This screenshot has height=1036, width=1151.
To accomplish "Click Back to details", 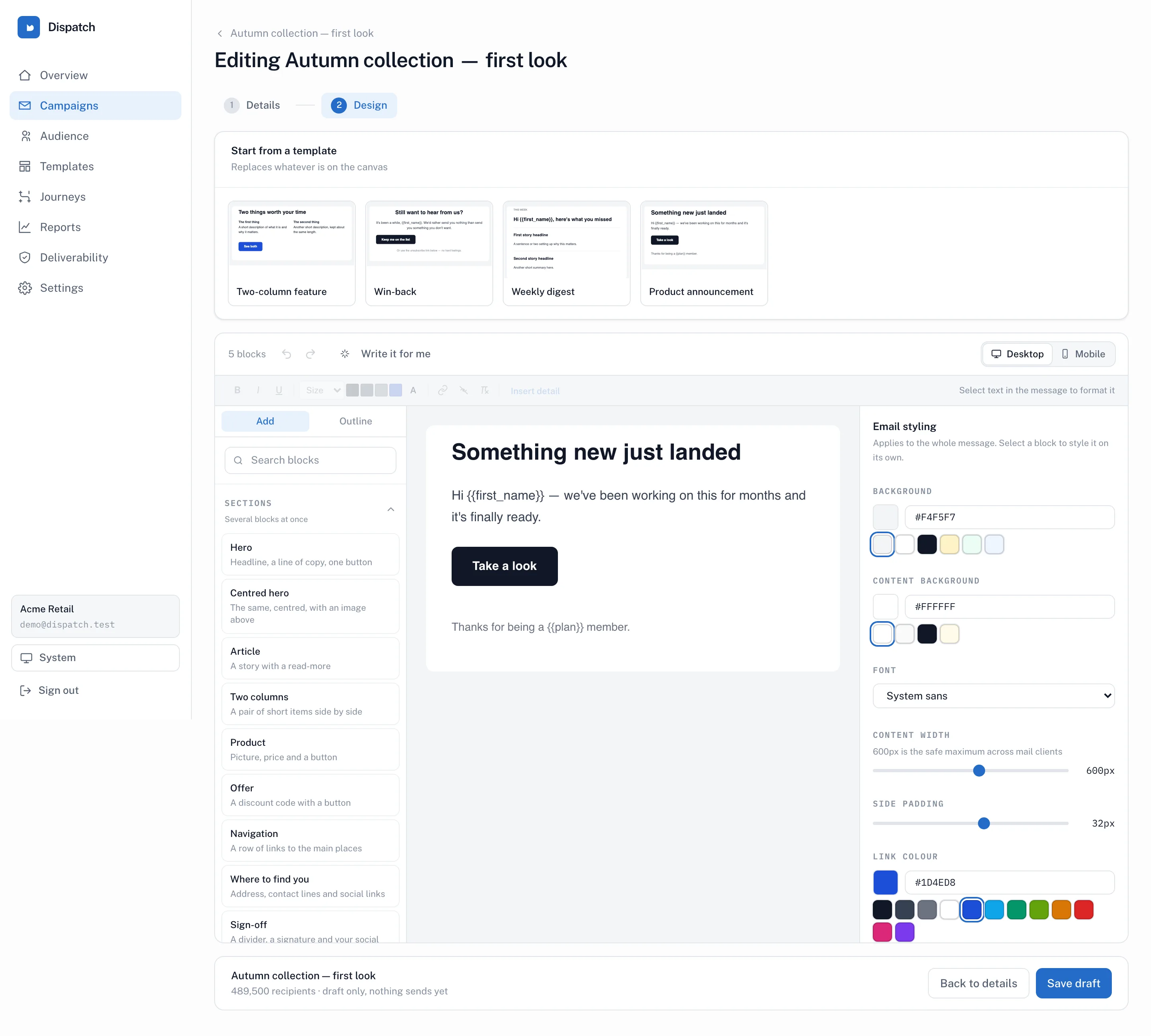I will (978, 983).
